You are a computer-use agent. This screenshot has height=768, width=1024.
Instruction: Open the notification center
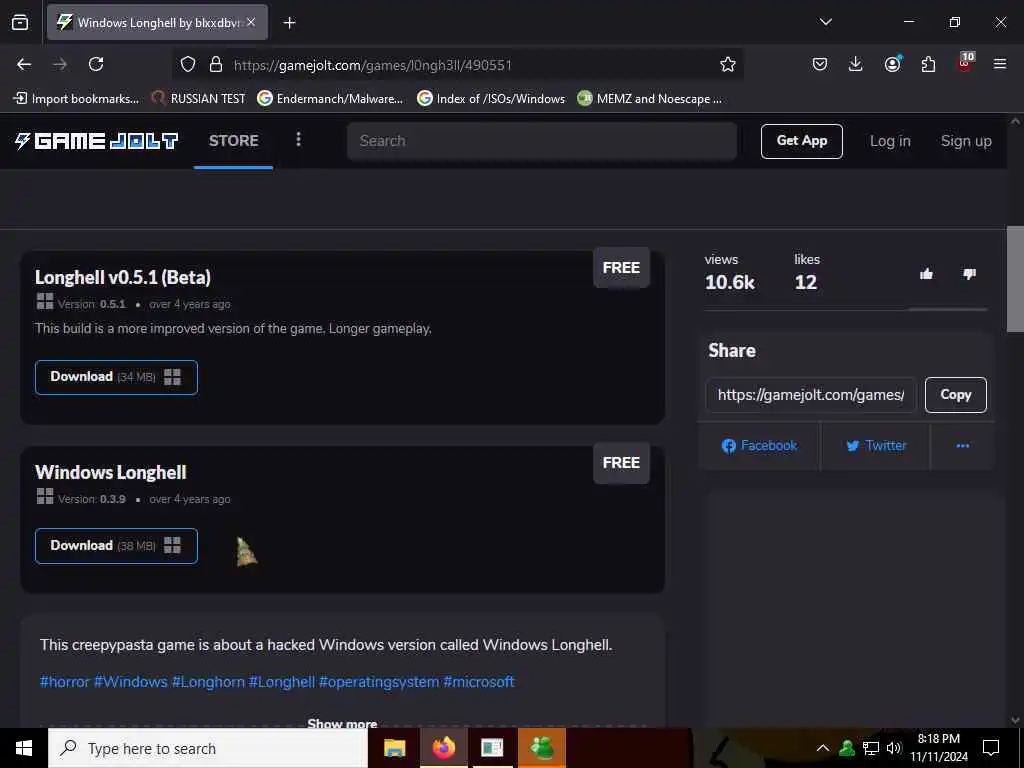(x=991, y=748)
